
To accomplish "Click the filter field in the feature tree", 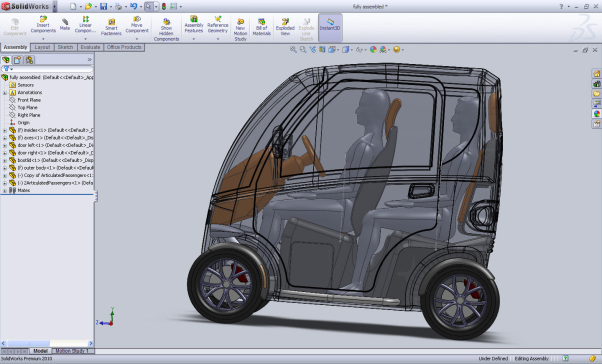I will coord(47,69).
